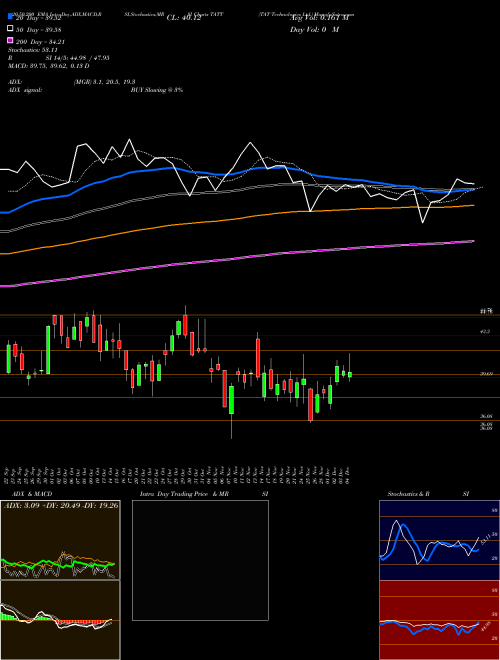
Task: Click the 'ADX signal:' label
Action: point(25,90)
